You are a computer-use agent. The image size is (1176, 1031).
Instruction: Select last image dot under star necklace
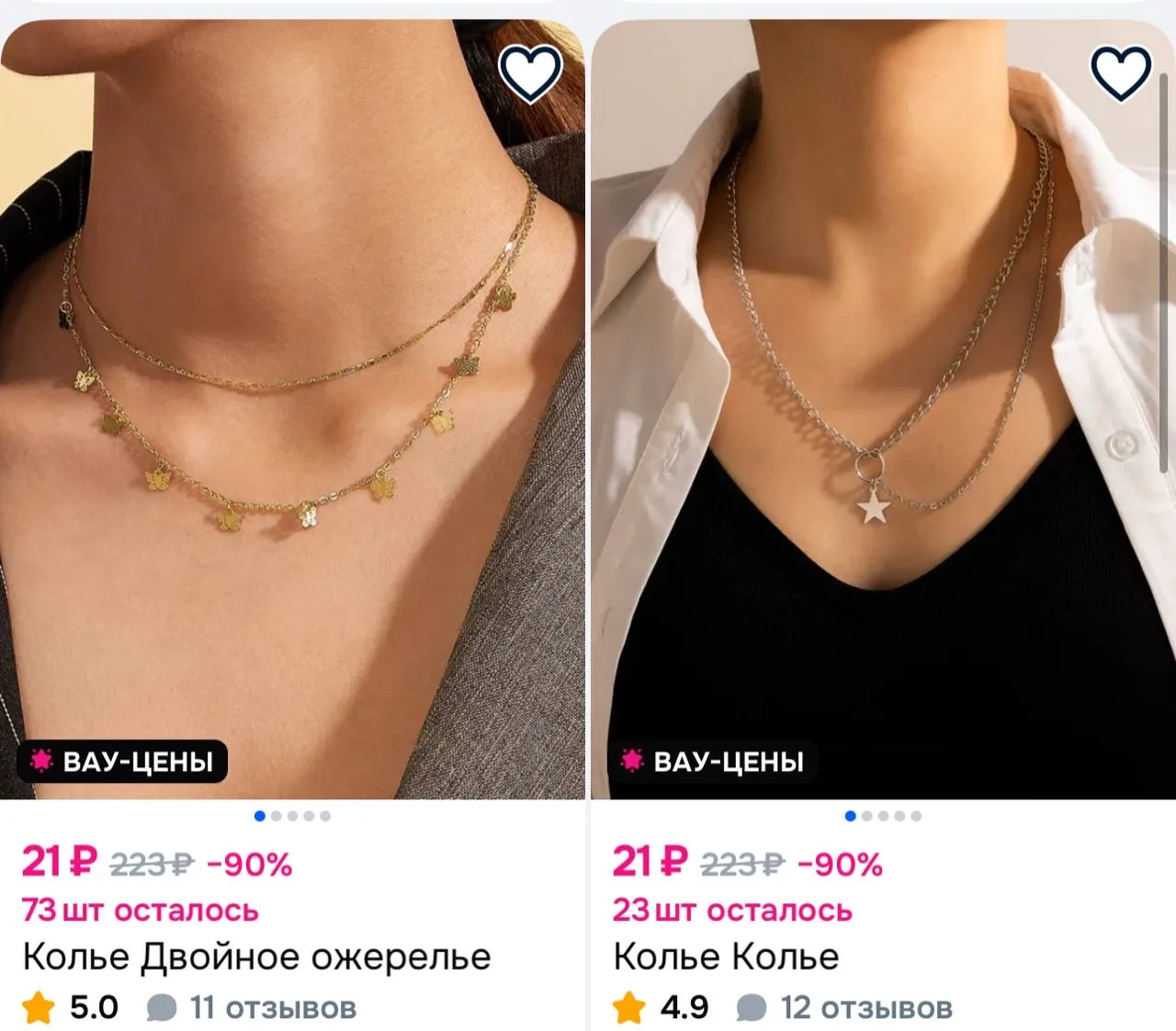[916, 816]
